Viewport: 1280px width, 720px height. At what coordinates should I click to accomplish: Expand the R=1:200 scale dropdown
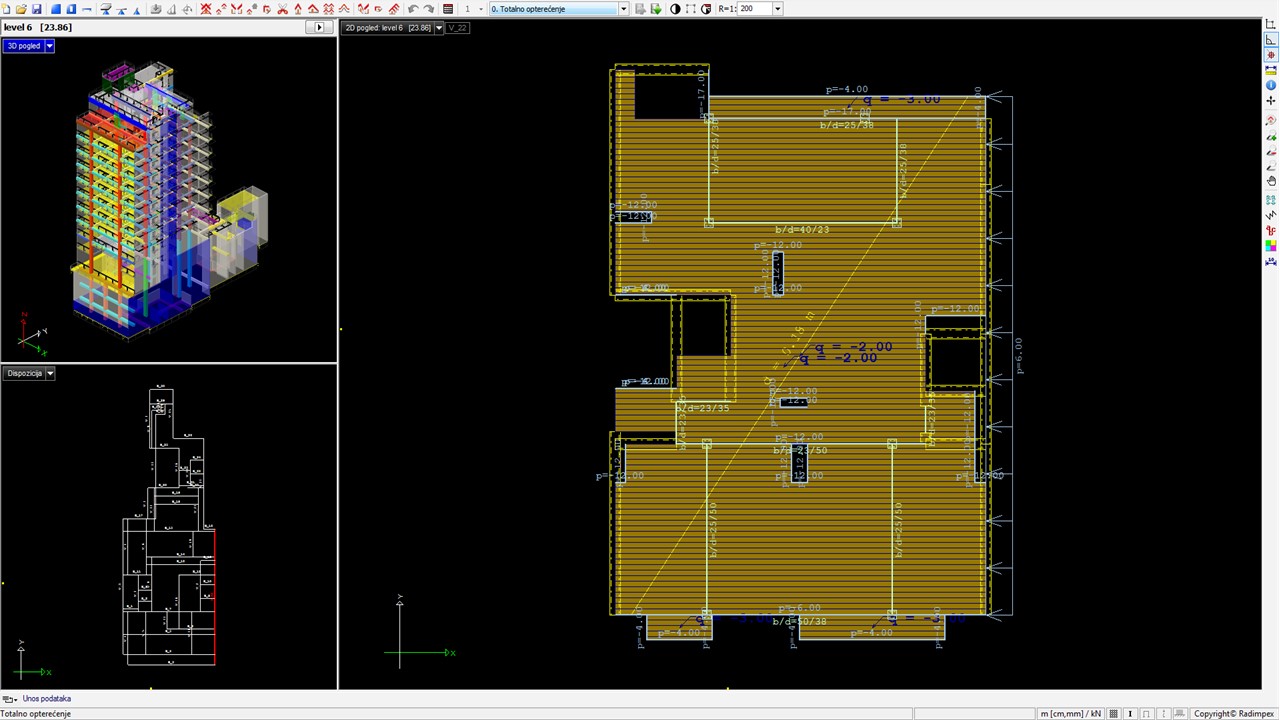click(777, 9)
